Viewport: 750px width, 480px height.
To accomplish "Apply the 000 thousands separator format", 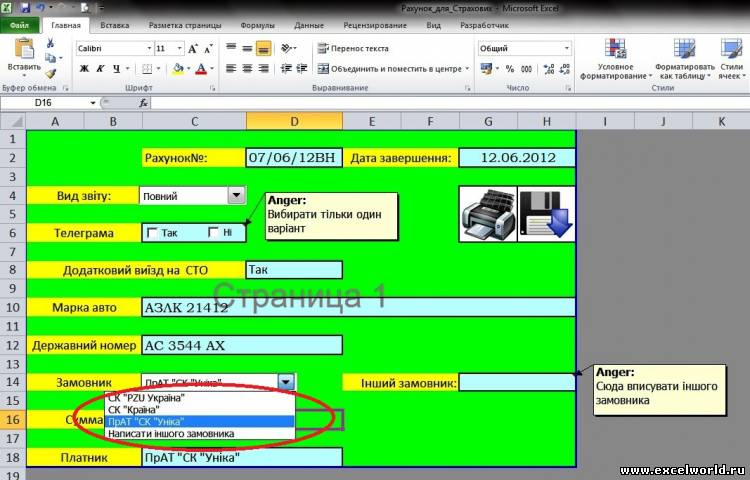I will pos(527,69).
